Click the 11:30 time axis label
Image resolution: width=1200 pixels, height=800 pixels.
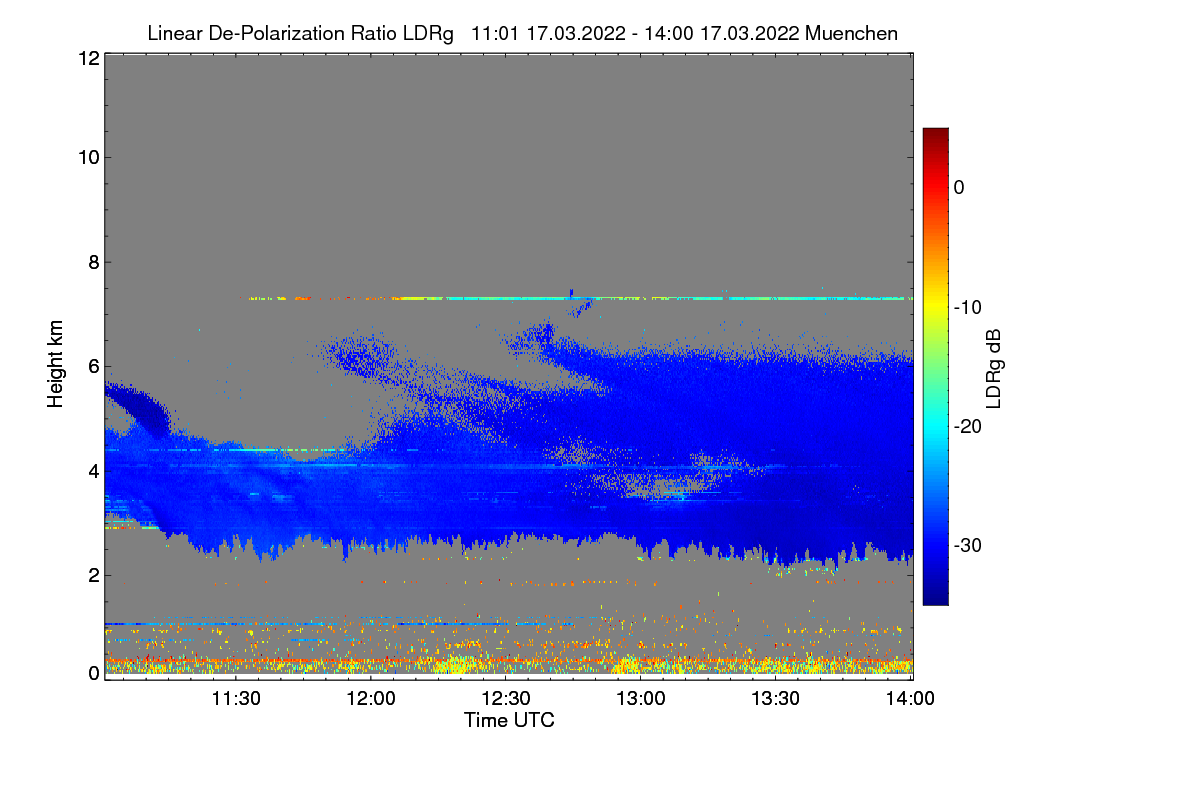[x=235, y=699]
